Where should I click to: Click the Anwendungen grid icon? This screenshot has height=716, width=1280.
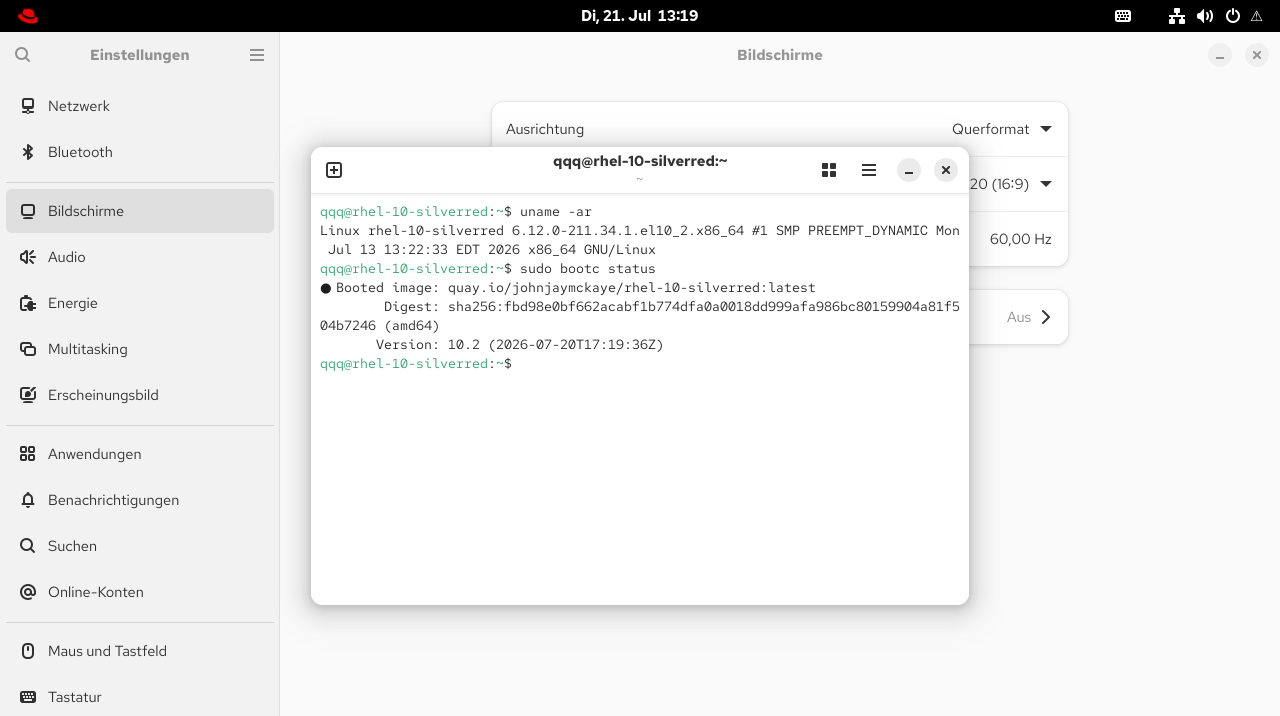(28, 454)
